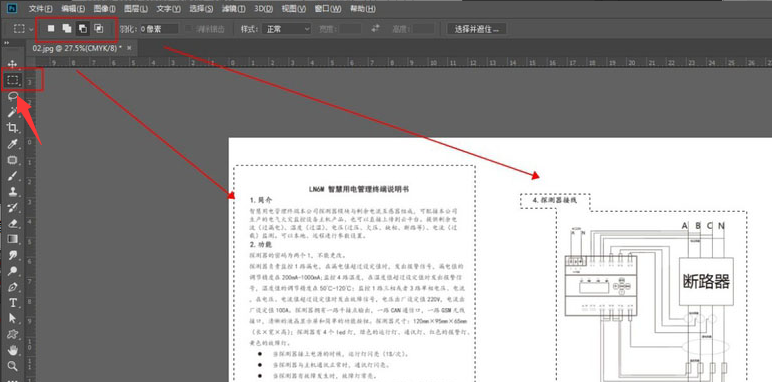Viewport: 772px width, 382px height.
Task: Open the 文字 menu
Action: [x=168, y=9]
